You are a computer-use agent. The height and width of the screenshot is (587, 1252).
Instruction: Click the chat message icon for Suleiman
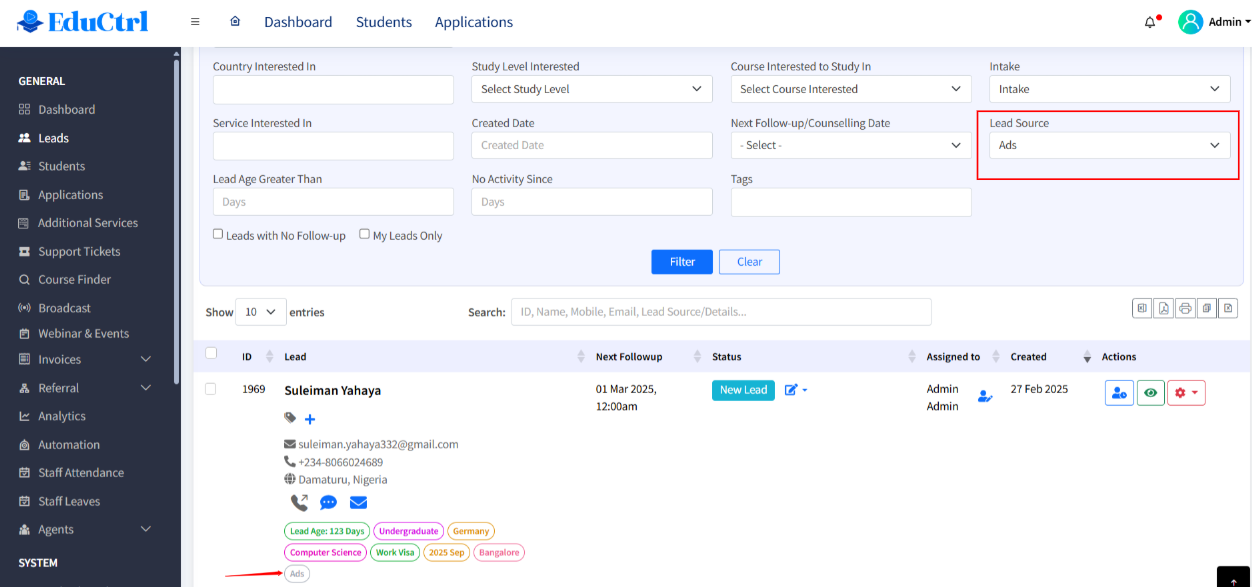pos(328,503)
